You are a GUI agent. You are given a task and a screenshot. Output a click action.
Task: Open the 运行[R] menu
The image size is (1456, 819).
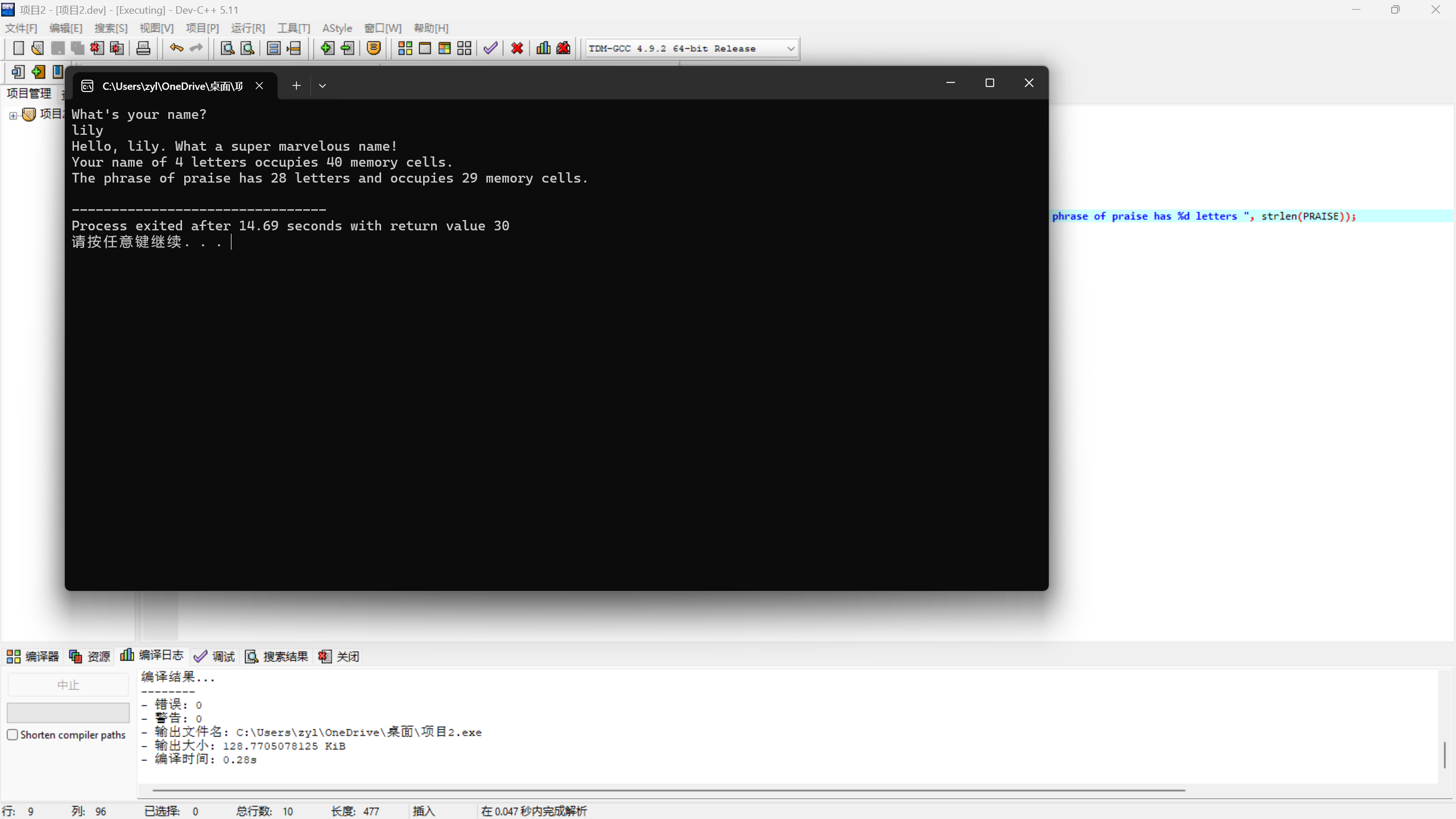(247, 28)
